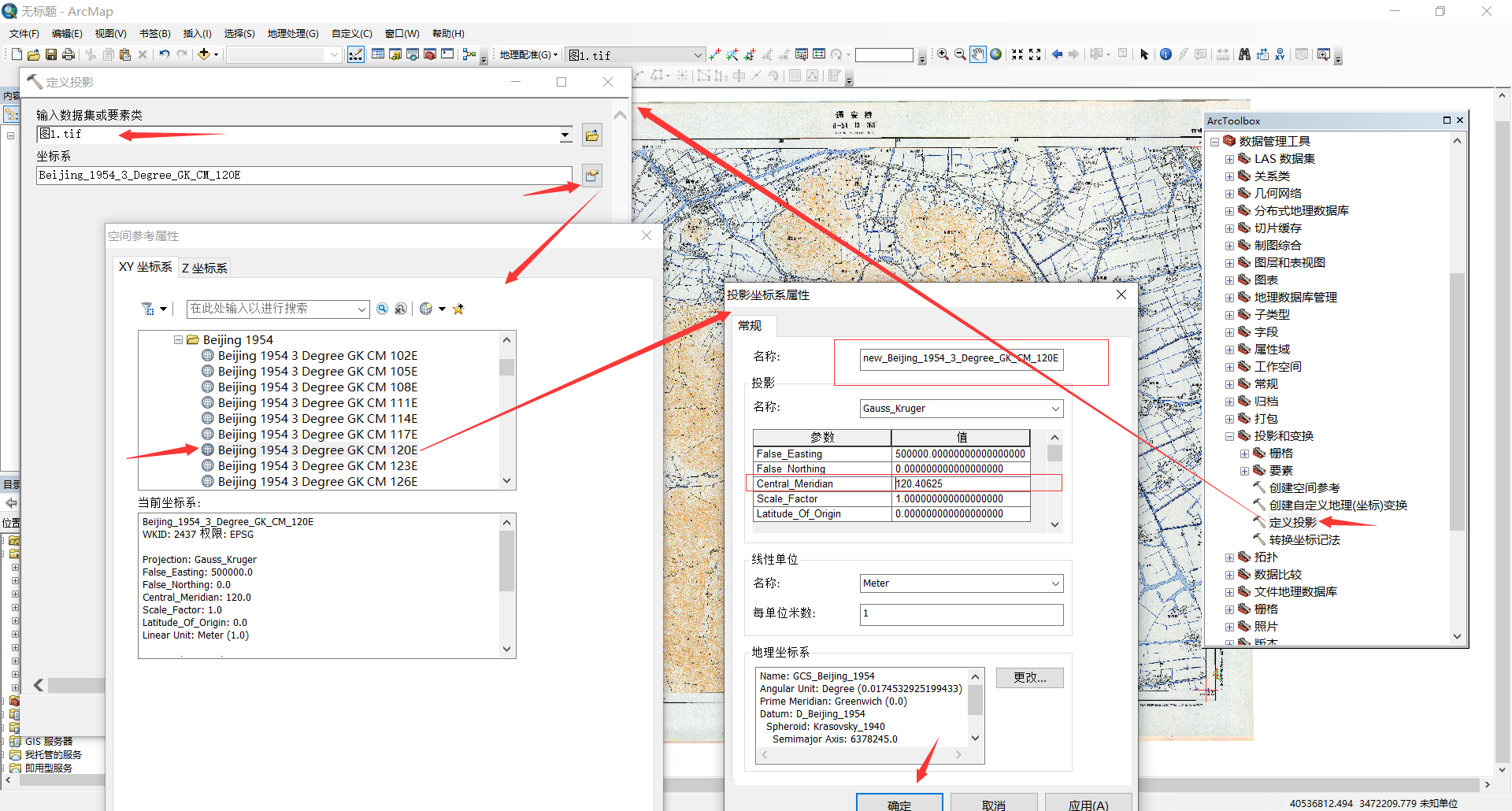This screenshot has height=811, width=1512.
Task: Expand the 地理数据库管理 toolset
Action: 1229,298
